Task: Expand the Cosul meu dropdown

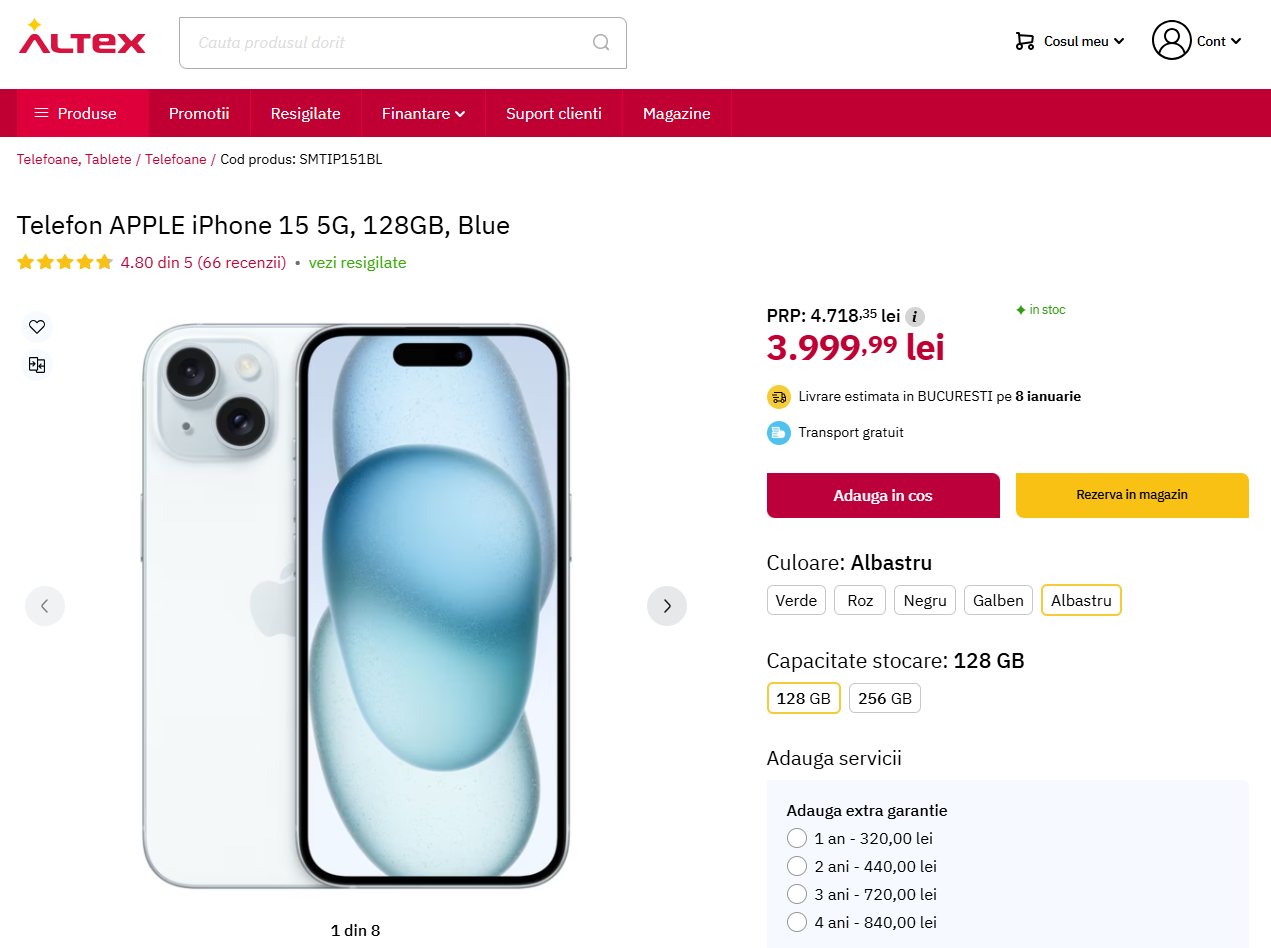Action: 1084,41
